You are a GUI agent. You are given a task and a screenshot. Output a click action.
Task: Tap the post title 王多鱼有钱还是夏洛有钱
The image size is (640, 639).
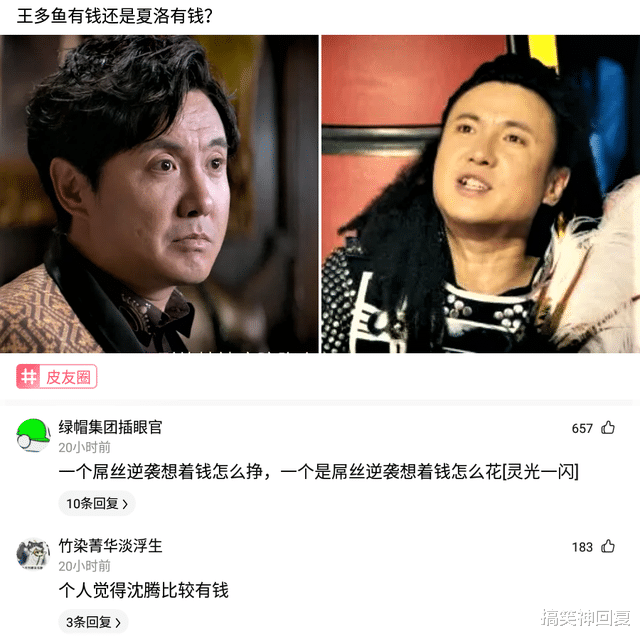point(115,16)
